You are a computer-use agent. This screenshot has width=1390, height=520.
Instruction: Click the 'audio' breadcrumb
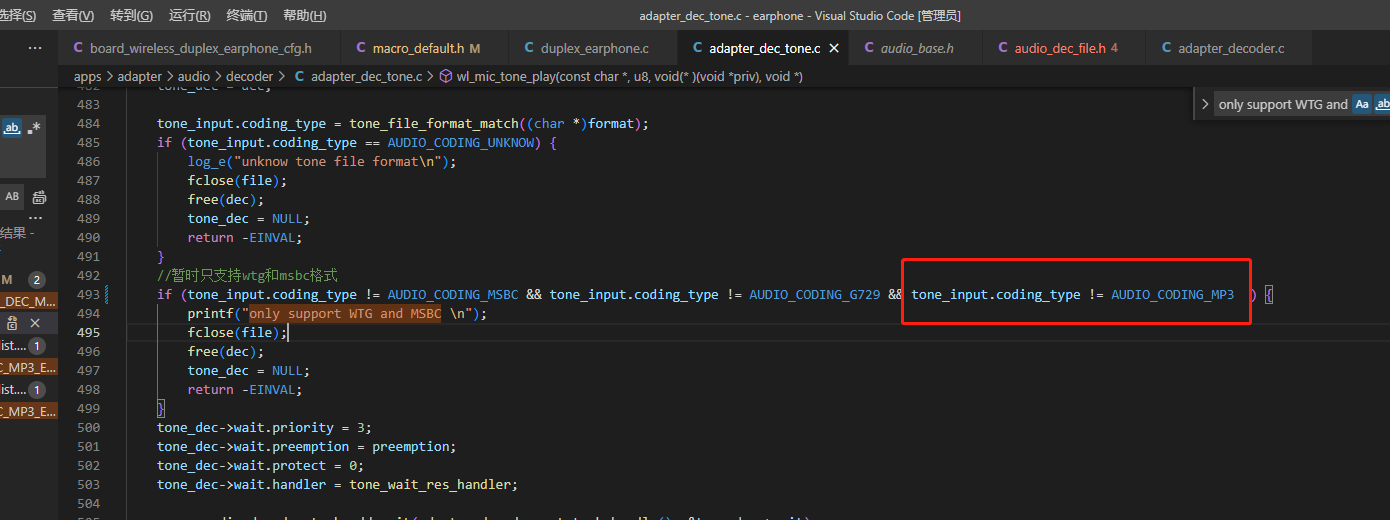[194, 76]
